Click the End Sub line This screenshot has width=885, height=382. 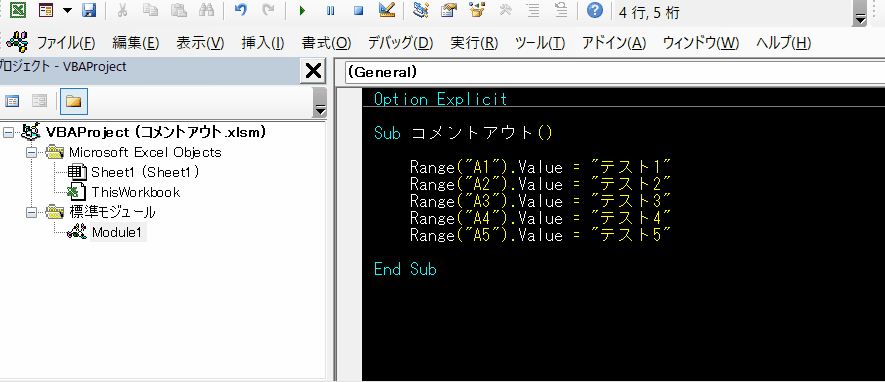pyautogui.click(x=405, y=269)
